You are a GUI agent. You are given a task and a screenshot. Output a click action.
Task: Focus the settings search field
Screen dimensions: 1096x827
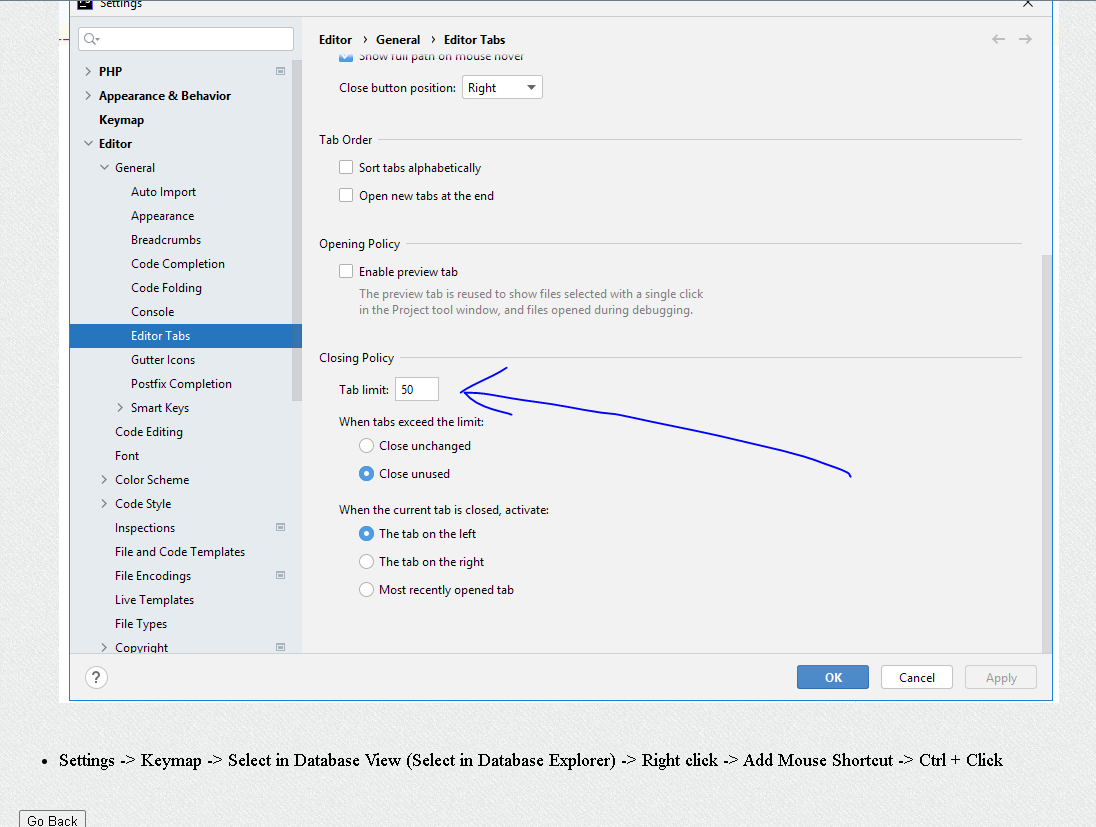pyautogui.click(x=186, y=39)
